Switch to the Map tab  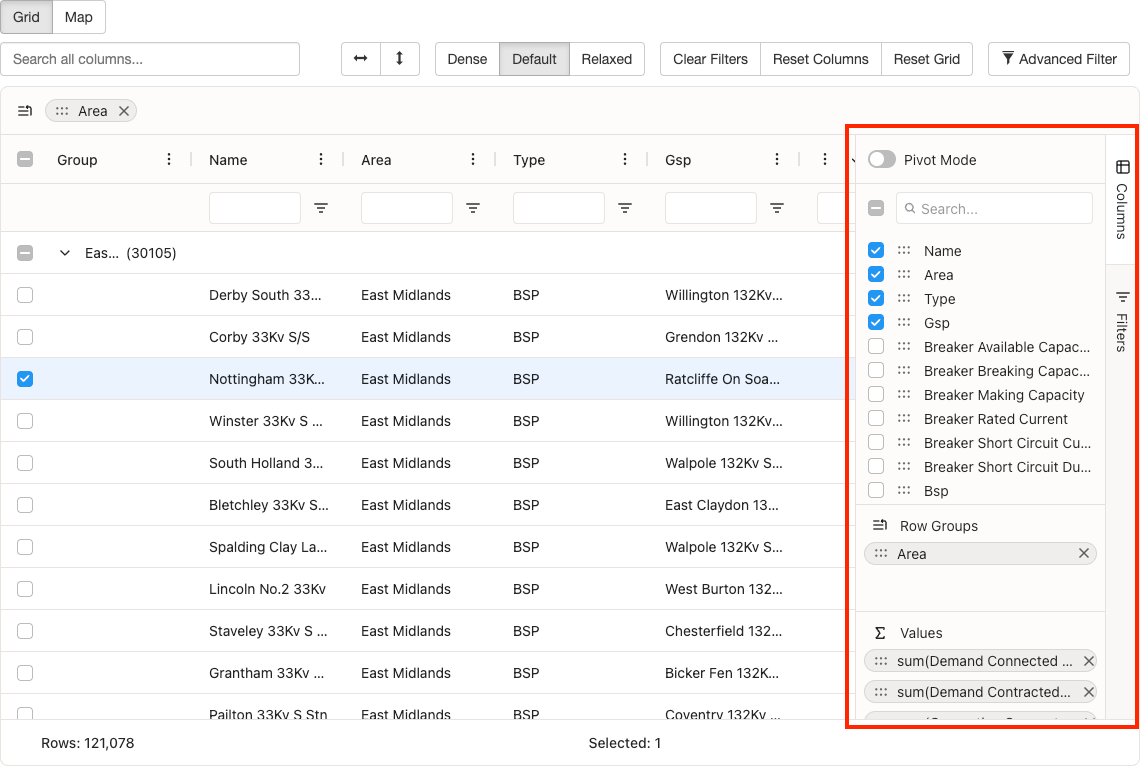click(x=78, y=17)
